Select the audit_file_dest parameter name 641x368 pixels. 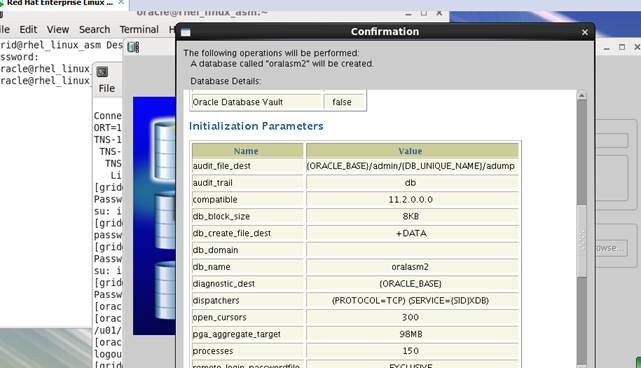coord(222,166)
